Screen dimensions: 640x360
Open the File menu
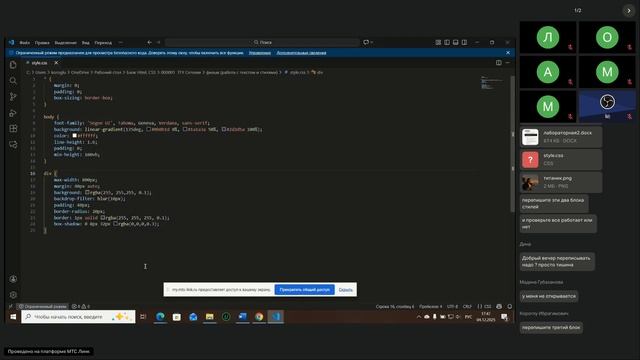click(24, 42)
